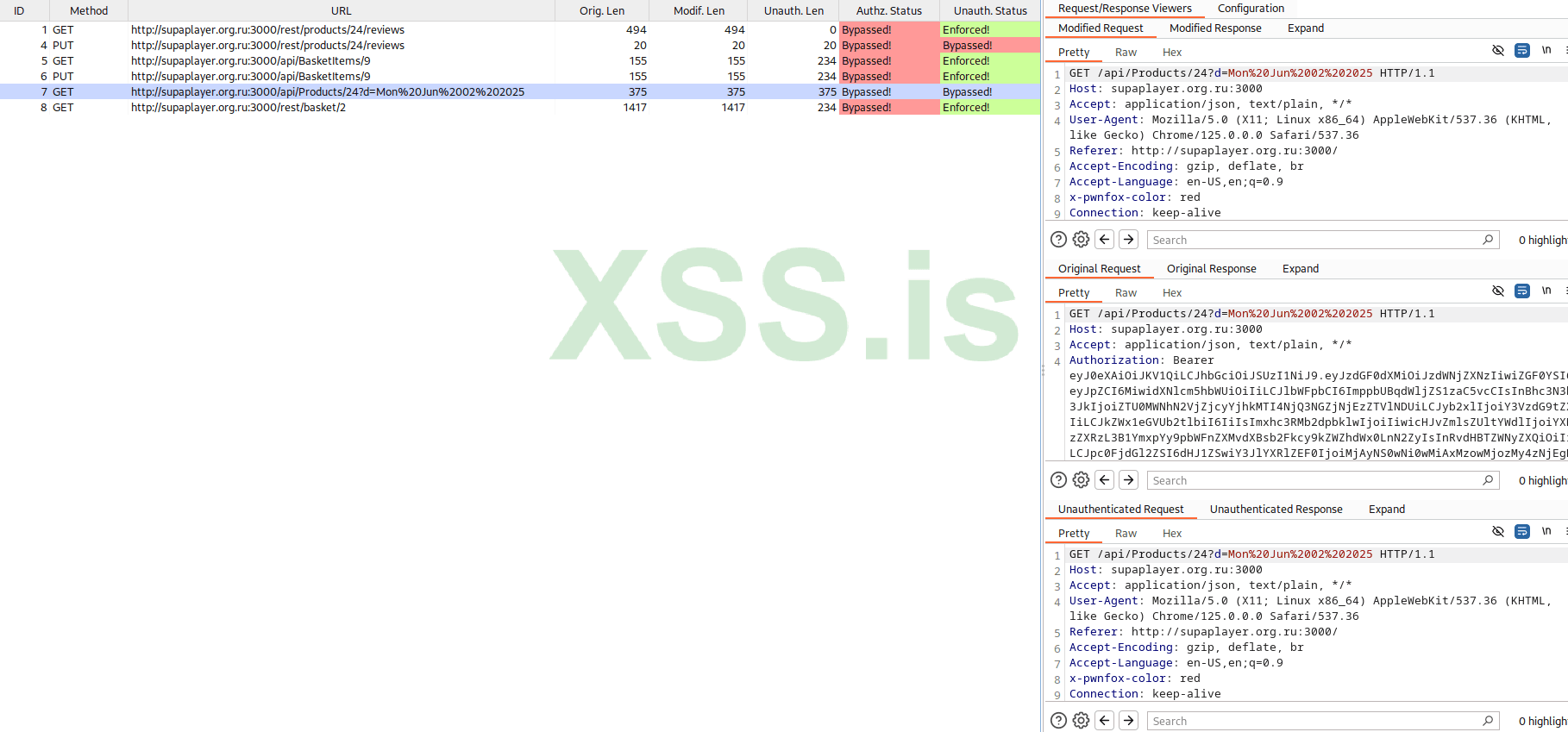Image resolution: width=1568 pixels, height=732 pixels.
Task: Focus the Search field under Unauthenticated Request viewer
Action: tap(1323, 721)
